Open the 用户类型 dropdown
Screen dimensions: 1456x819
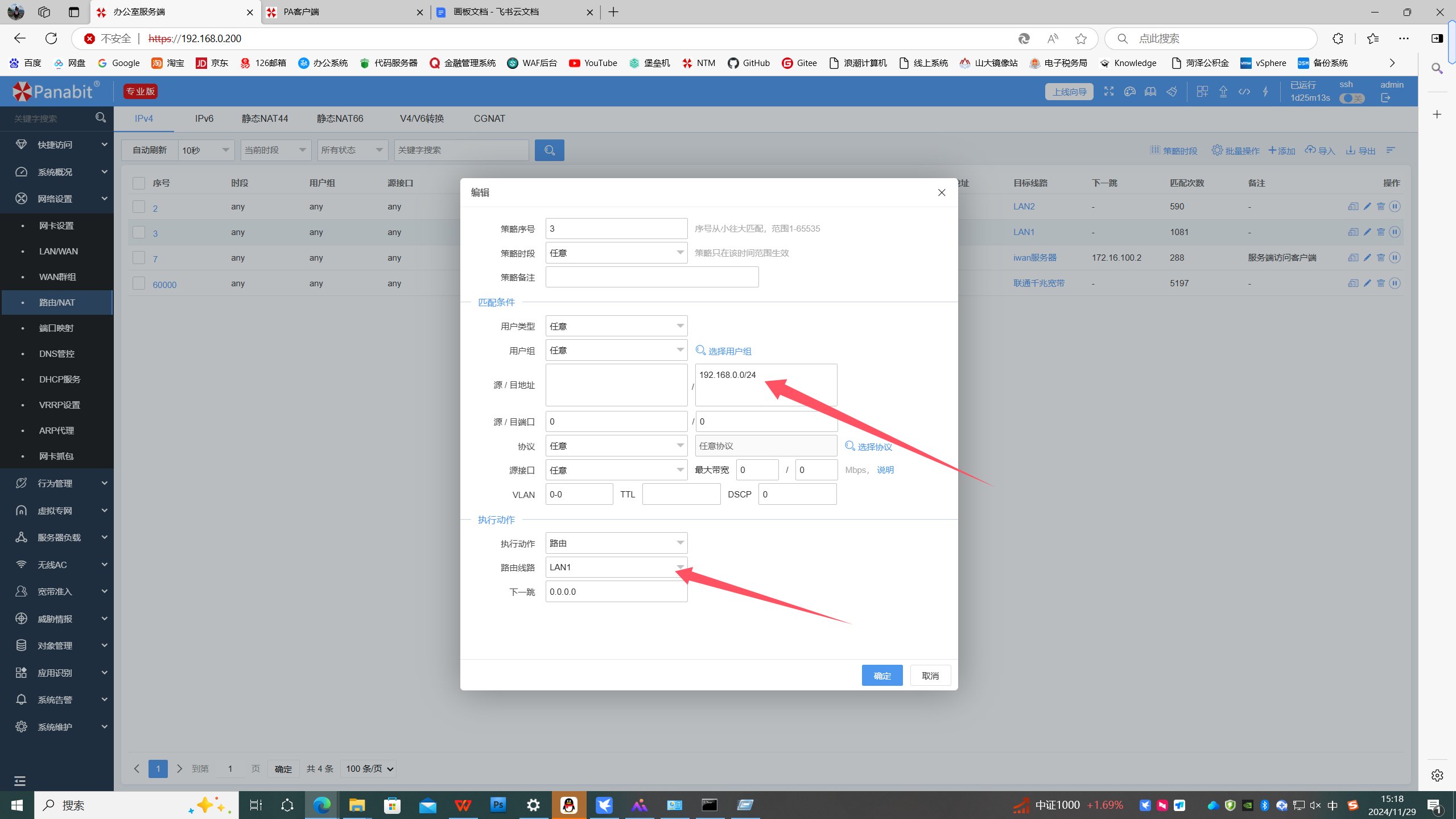616,326
